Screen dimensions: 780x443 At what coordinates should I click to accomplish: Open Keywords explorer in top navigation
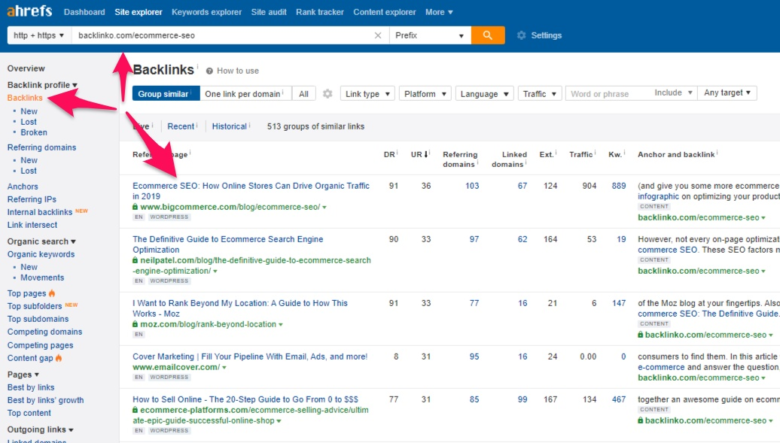(206, 12)
